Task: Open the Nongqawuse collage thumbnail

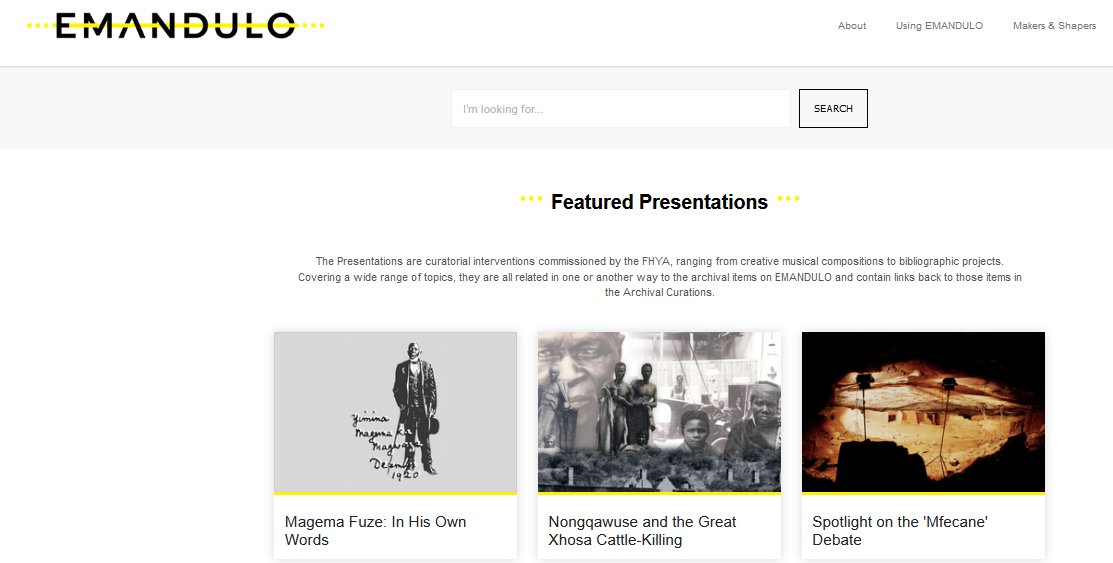Action: click(659, 411)
